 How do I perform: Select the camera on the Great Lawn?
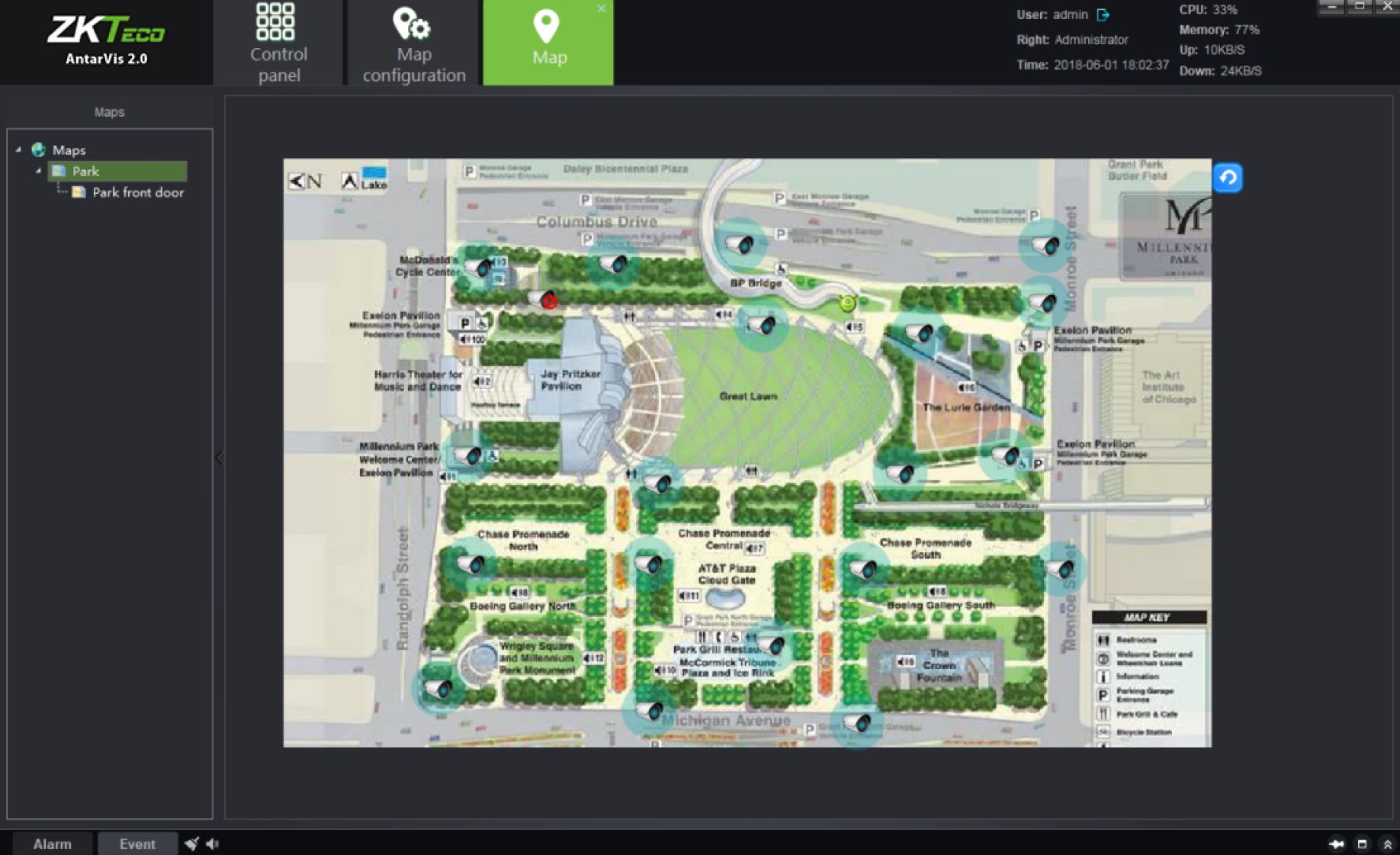(x=761, y=326)
